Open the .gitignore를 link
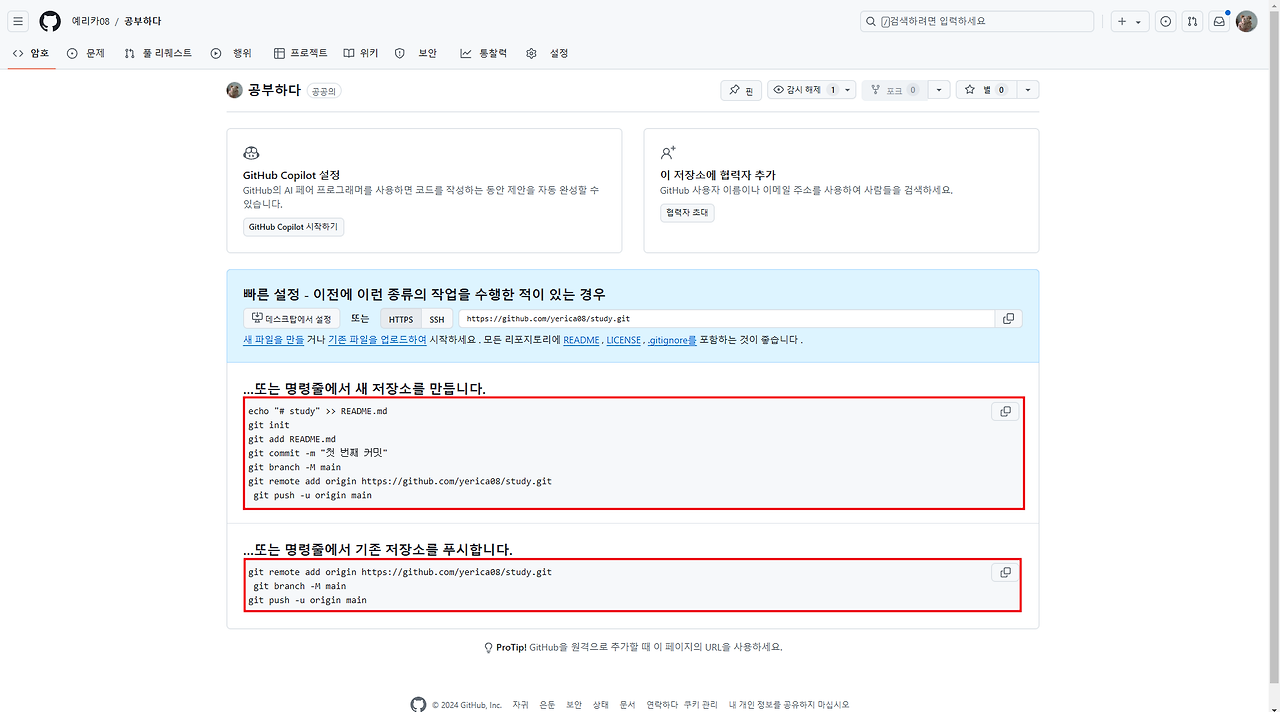Image resolution: width=1280 pixels, height=712 pixels. tap(672, 340)
